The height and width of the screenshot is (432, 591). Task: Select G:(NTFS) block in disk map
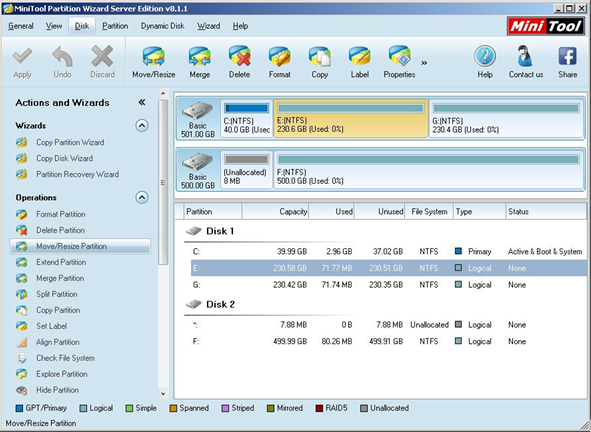[506, 119]
